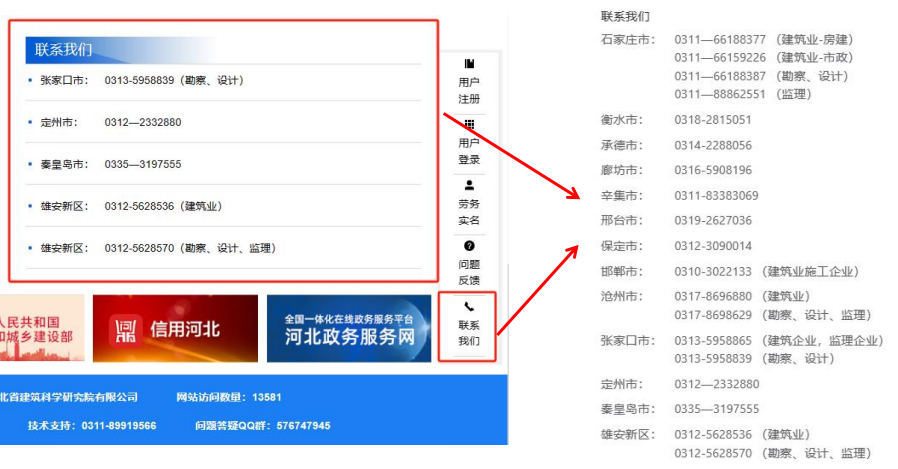Click 衡水市 number 0318-2815051
The width and height of the screenshot is (898, 469).
pyautogui.click(x=712, y=120)
